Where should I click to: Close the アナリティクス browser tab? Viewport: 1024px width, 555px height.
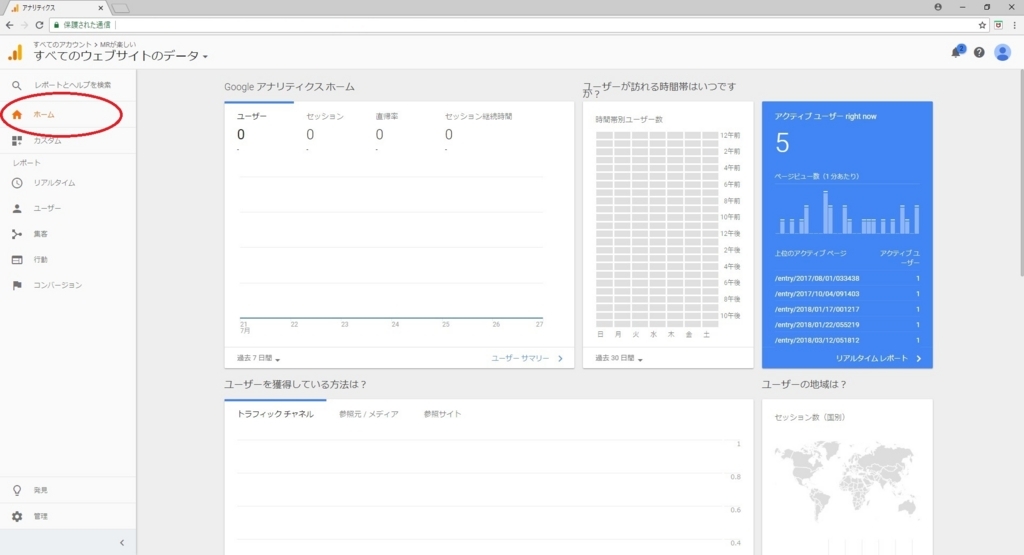coord(101,8)
